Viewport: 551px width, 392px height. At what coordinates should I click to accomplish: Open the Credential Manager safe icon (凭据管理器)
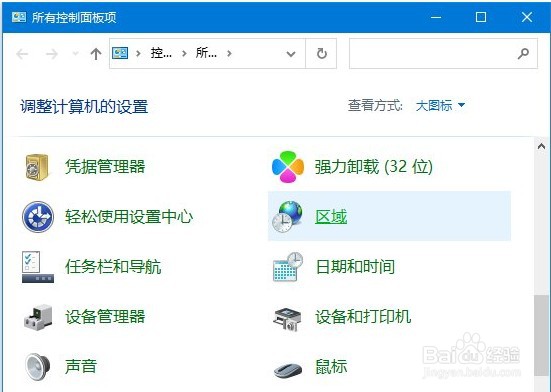pos(37,167)
